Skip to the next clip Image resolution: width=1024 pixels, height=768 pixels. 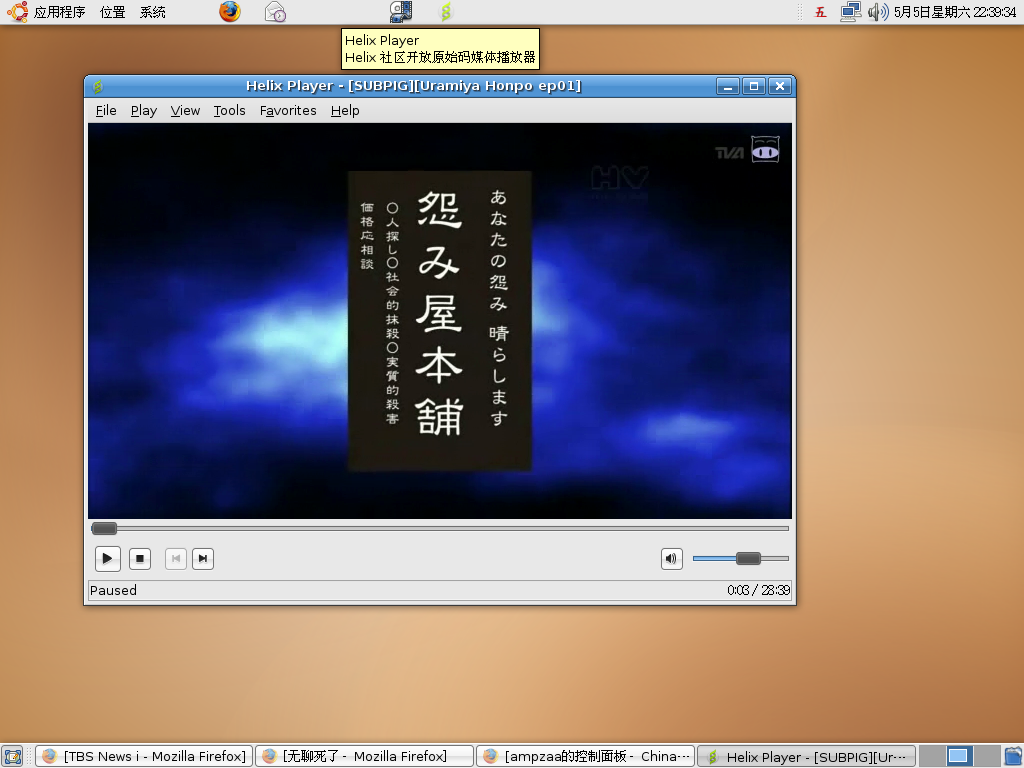[203, 559]
